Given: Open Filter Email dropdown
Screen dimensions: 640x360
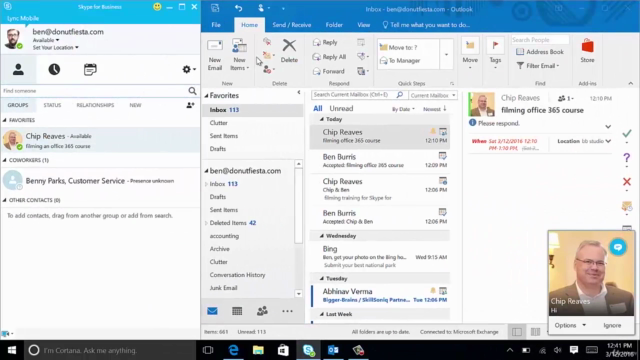Looking at the screenshot, I should pyautogui.click(x=538, y=66).
